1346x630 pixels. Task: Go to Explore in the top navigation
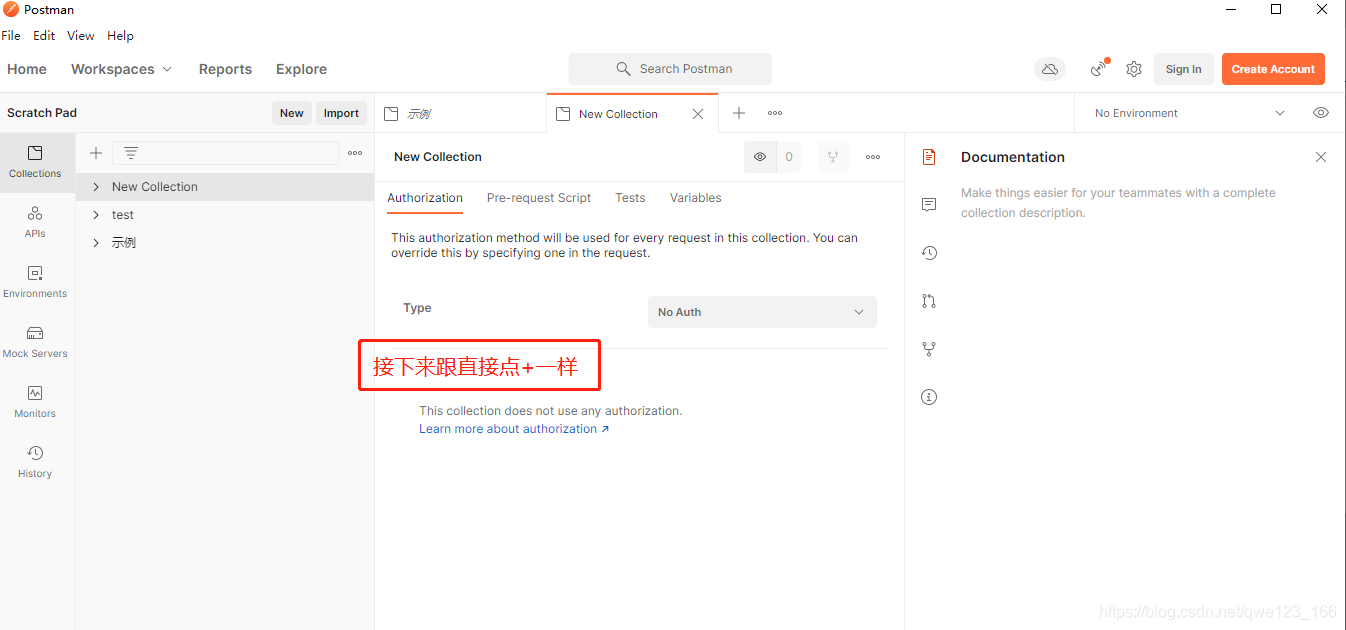(301, 69)
